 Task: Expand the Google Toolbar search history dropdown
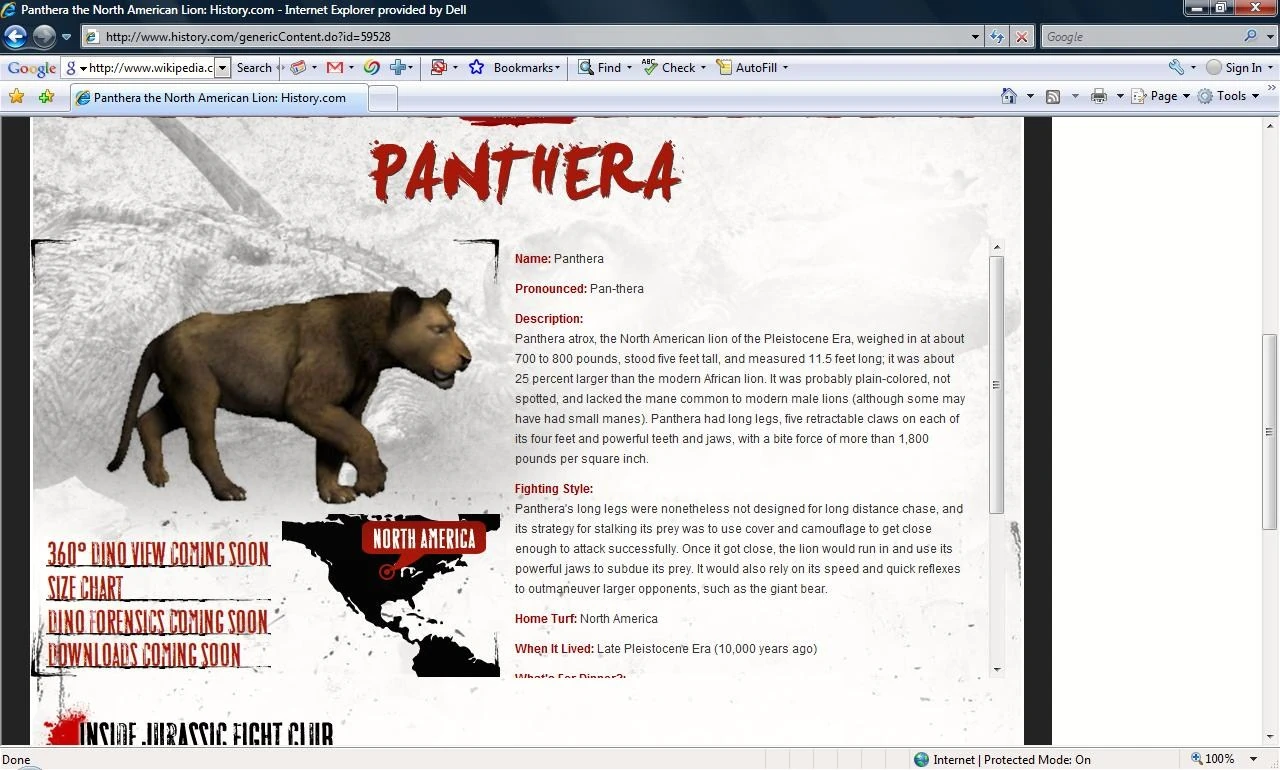(x=223, y=68)
